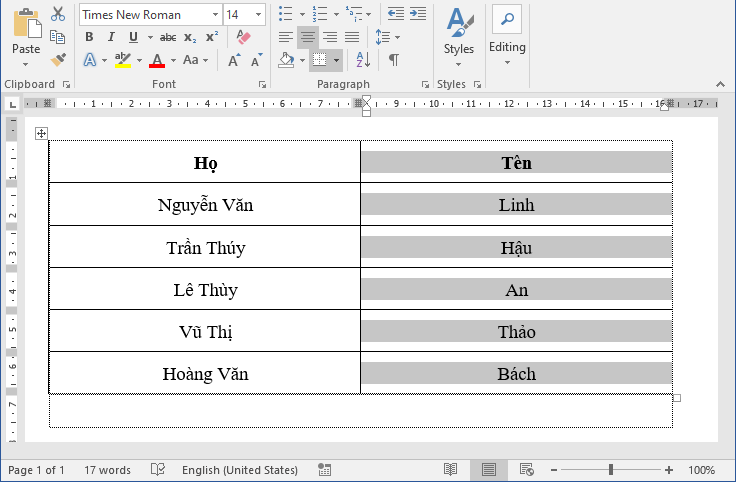Click the Shrink Font icon
Screen dimensions: 736x482
(256, 60)
